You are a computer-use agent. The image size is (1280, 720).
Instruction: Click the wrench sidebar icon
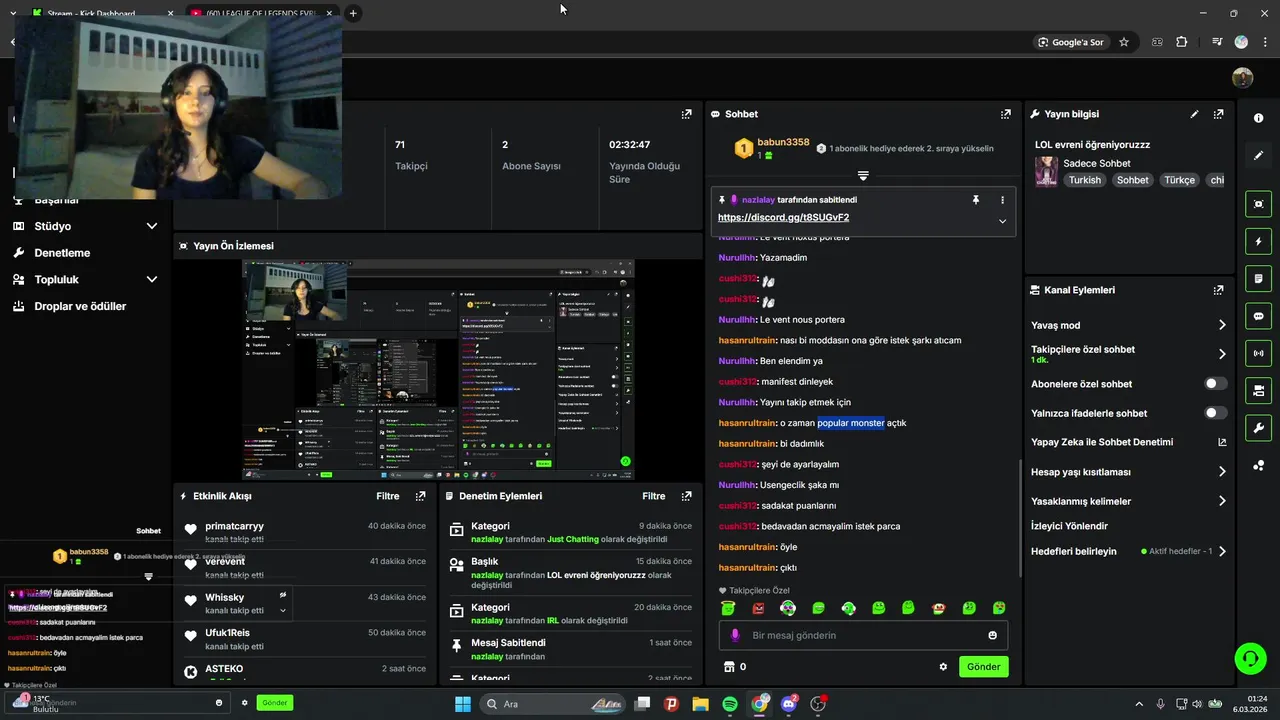pyautogui.click(x=1258, y=428)
